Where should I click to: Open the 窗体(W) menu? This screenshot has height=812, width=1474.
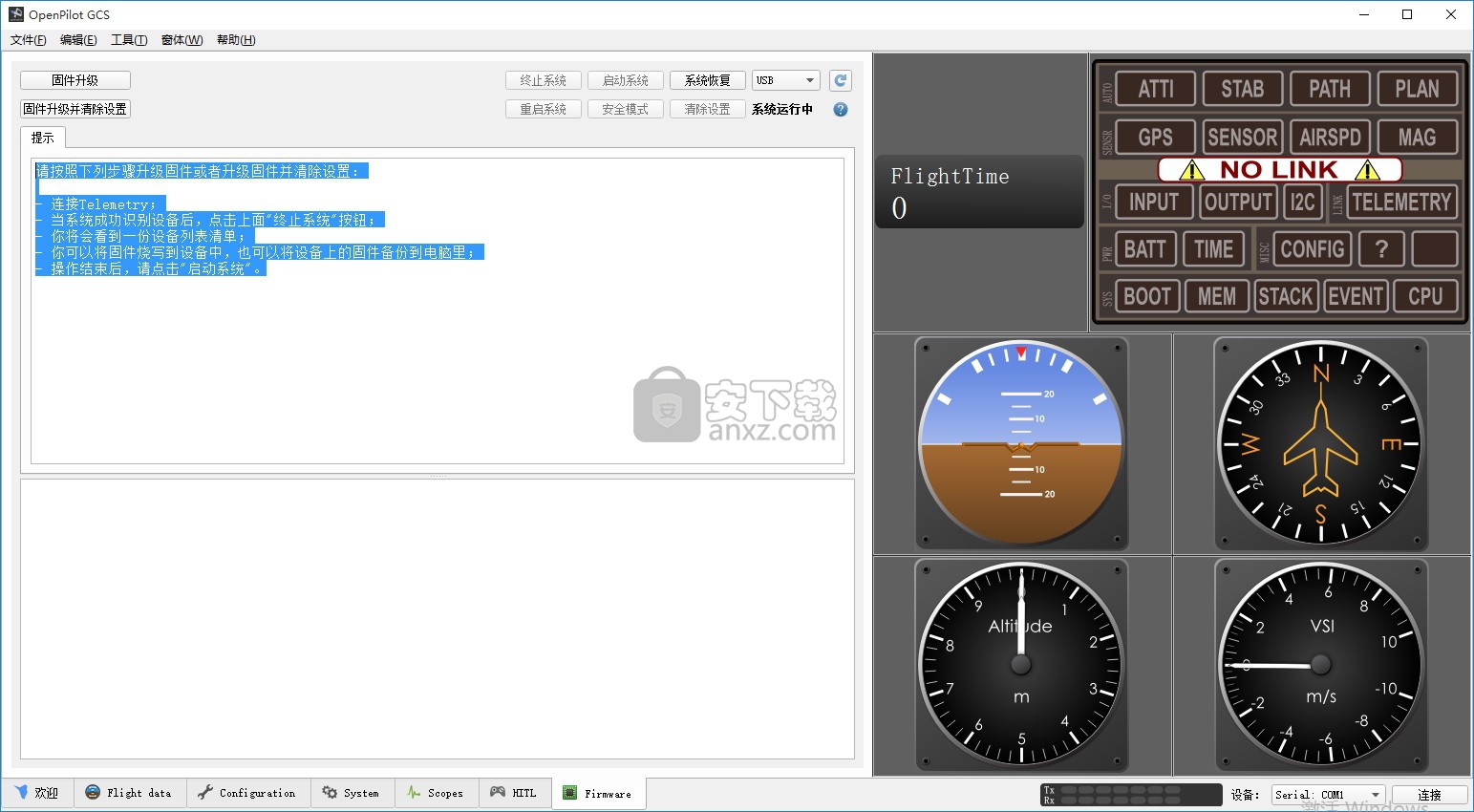(x=182, y=40)
